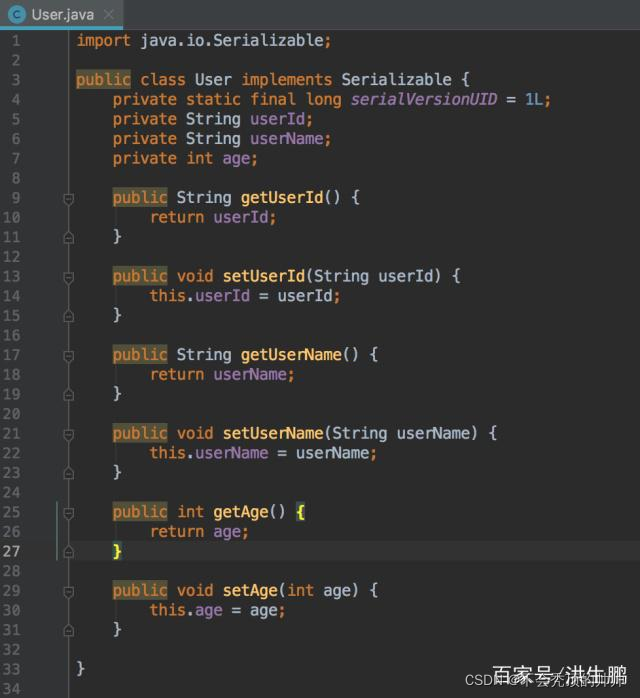
Task: Click 'getUserId' method name
Action: (x=282, y=198)
